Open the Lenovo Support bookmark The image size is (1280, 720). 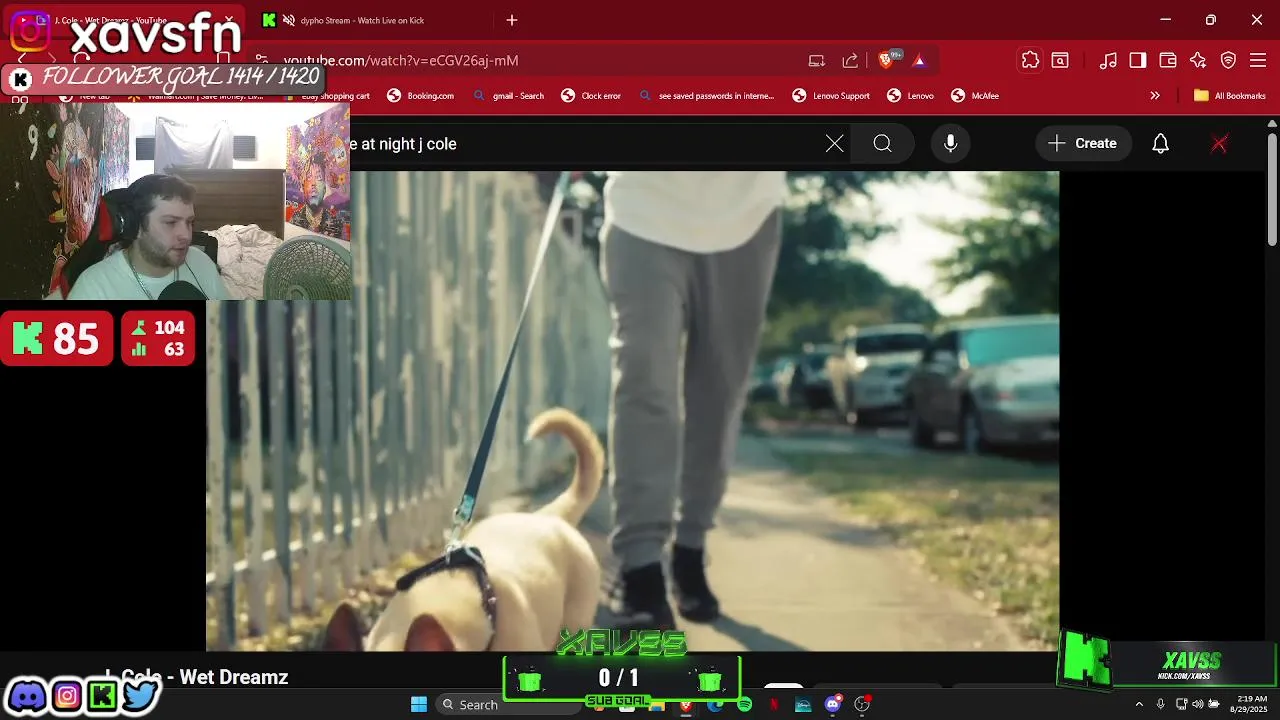coord(831,96)
